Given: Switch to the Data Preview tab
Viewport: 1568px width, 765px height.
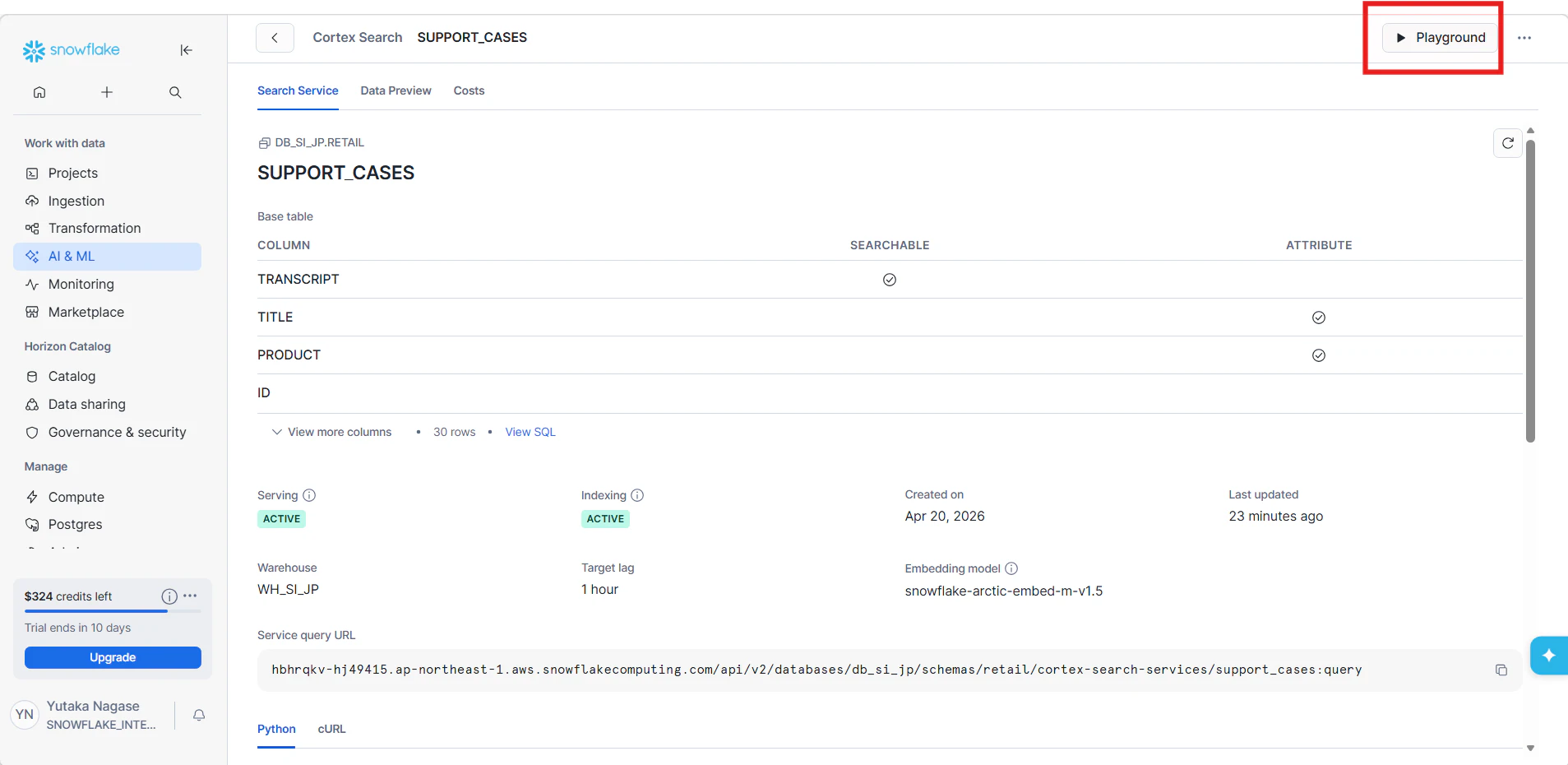Looking at the screenshot, I should pos(395,90).
